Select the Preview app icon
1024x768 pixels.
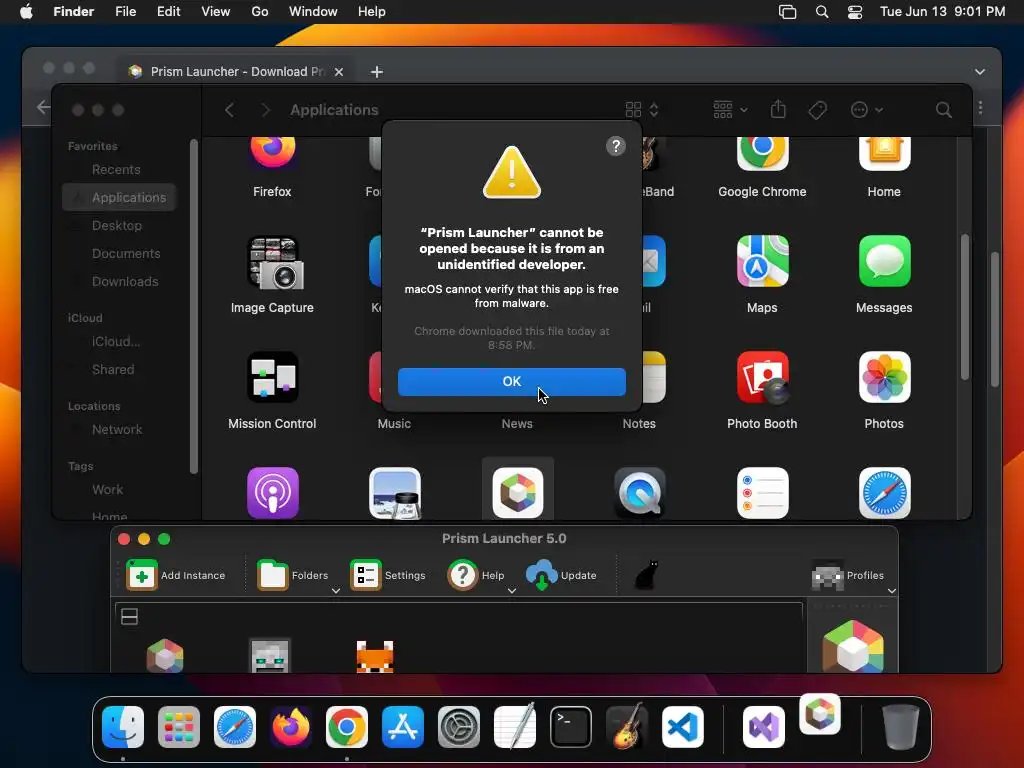[x=394, y=493]
